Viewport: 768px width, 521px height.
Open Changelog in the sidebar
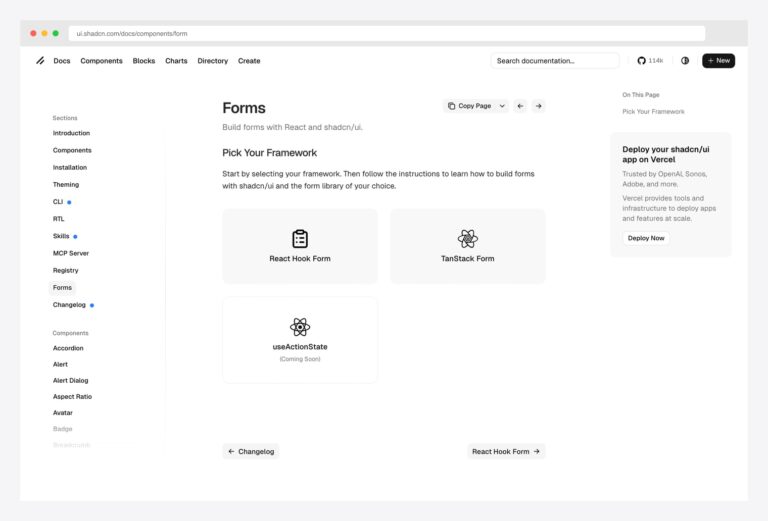[x=69, y=305]
